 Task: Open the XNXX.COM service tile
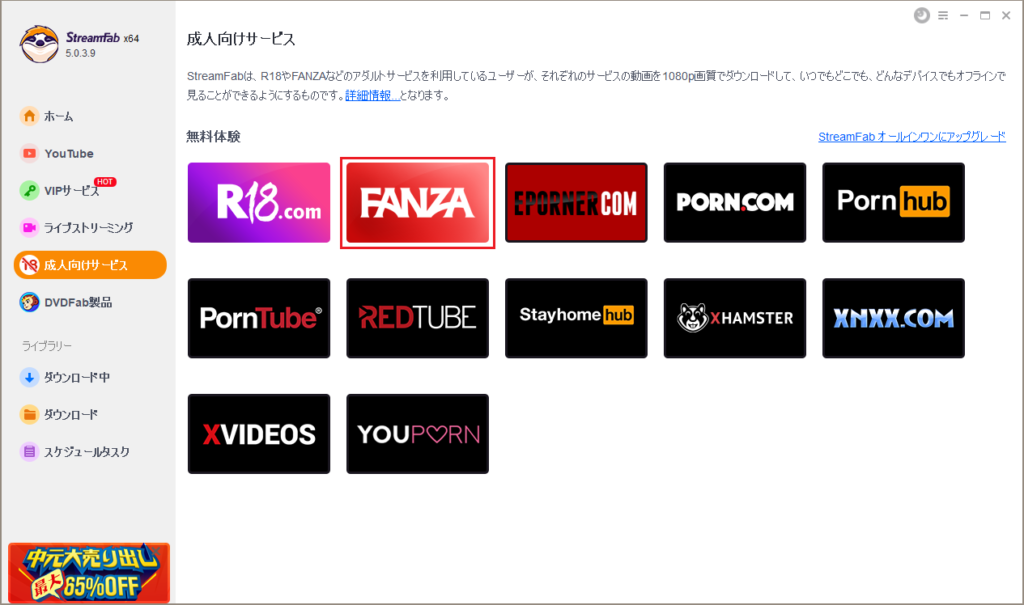tap(894, 318)
